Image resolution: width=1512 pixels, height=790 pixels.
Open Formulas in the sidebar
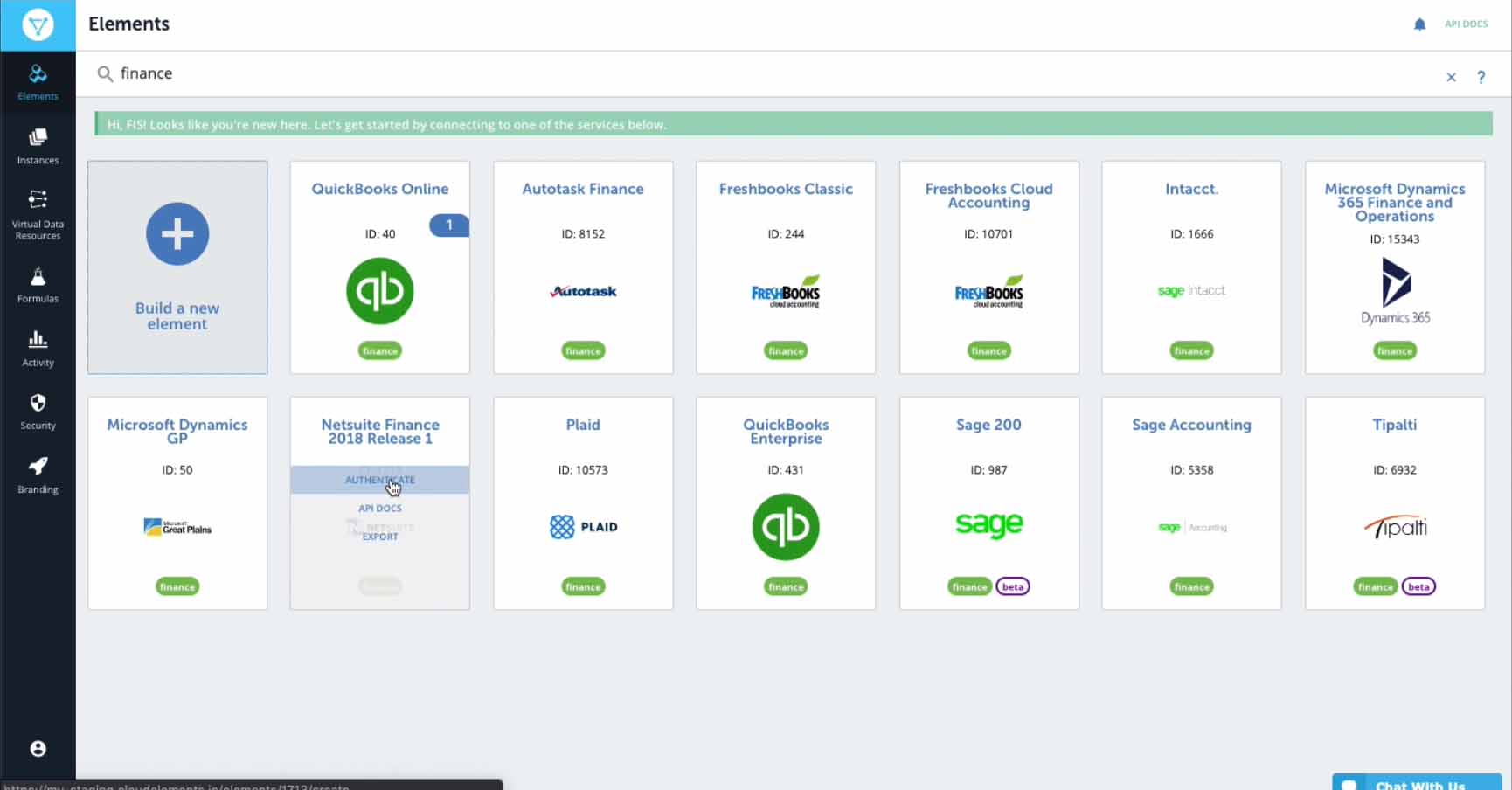[x=38, y=286]
